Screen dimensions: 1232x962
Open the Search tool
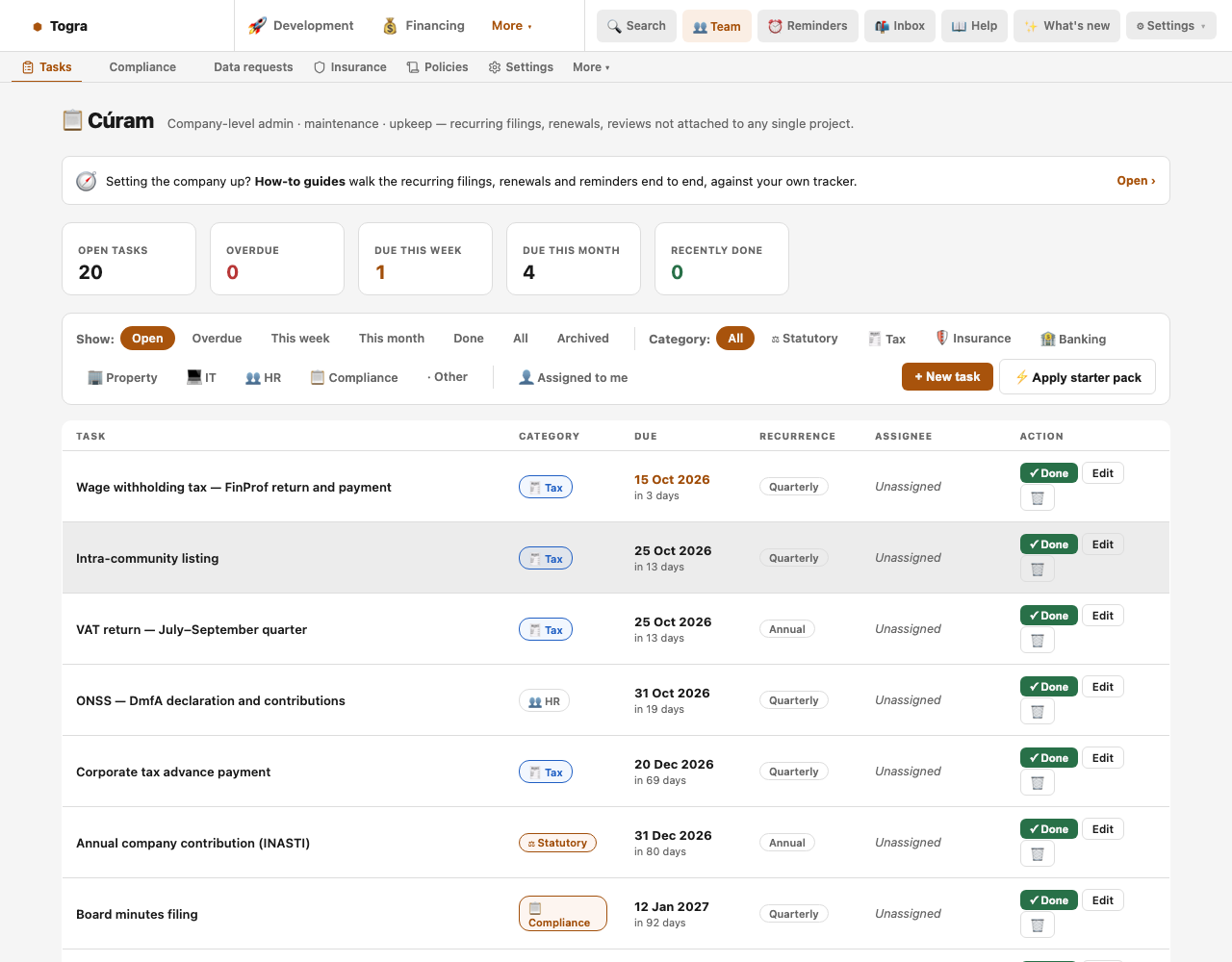[636, 26]
